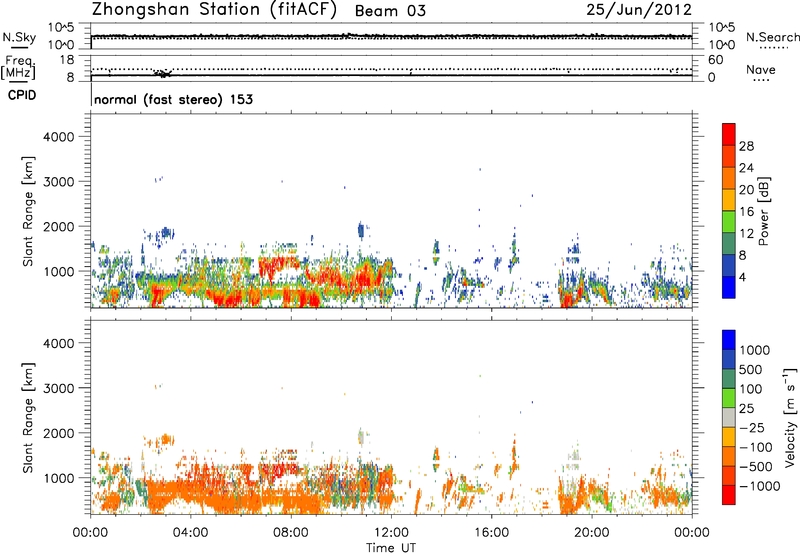Image resolution: width=800 pixels, height=554 pixels.
Task: Click the '12:00' time axis label
Action: (x=391, y=533)
